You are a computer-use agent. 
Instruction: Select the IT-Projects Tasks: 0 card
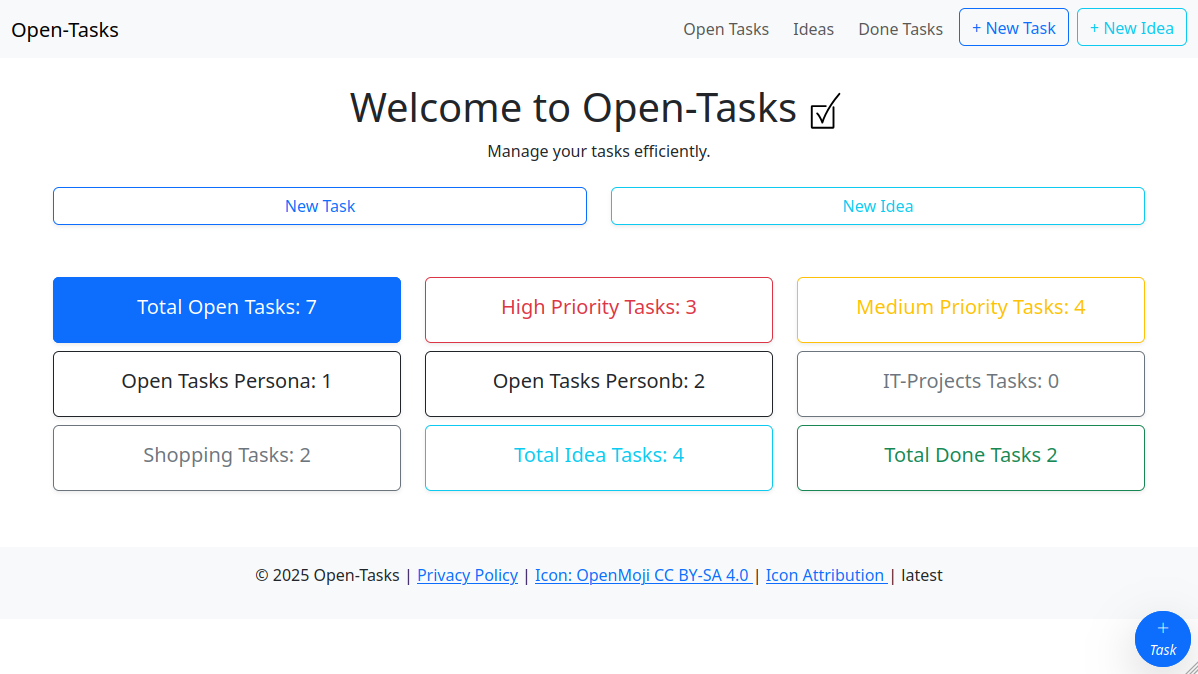tap(970, 383)
